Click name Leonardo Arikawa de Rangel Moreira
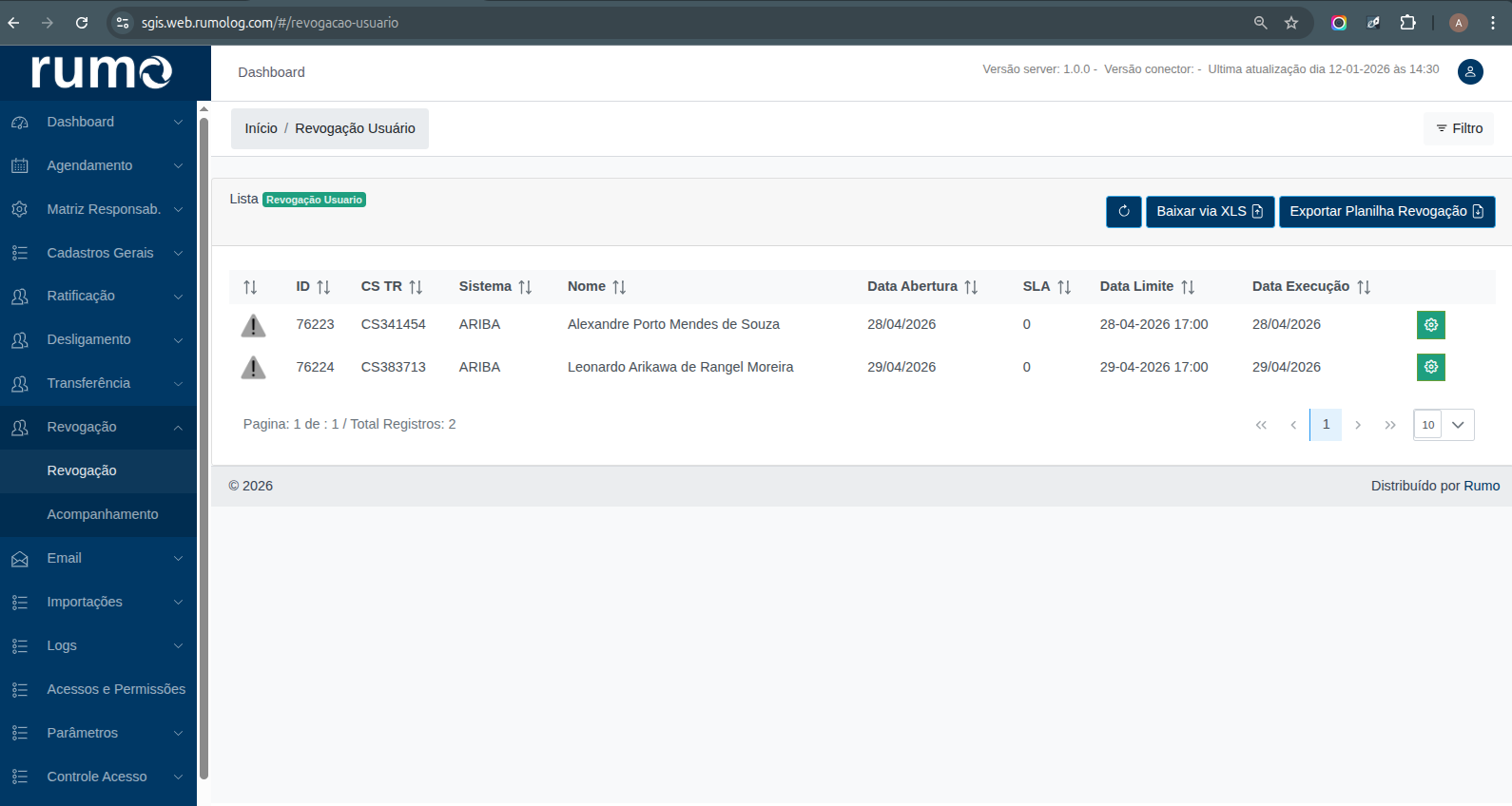 [680, 367]
